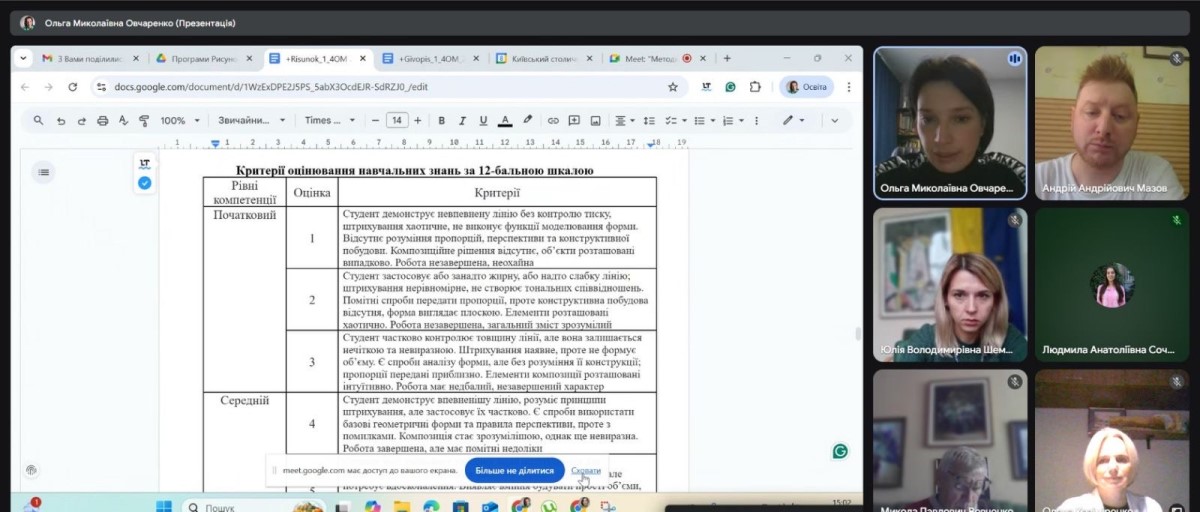
Task: Toggle bold formatting
Action: click(x=441, y=121)
